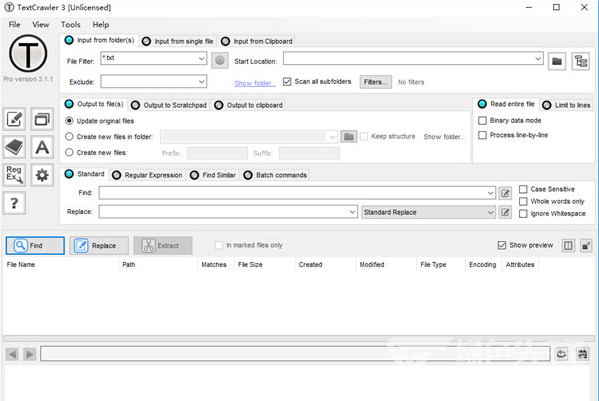Select Update original files radio button

[x=69, y=121]
